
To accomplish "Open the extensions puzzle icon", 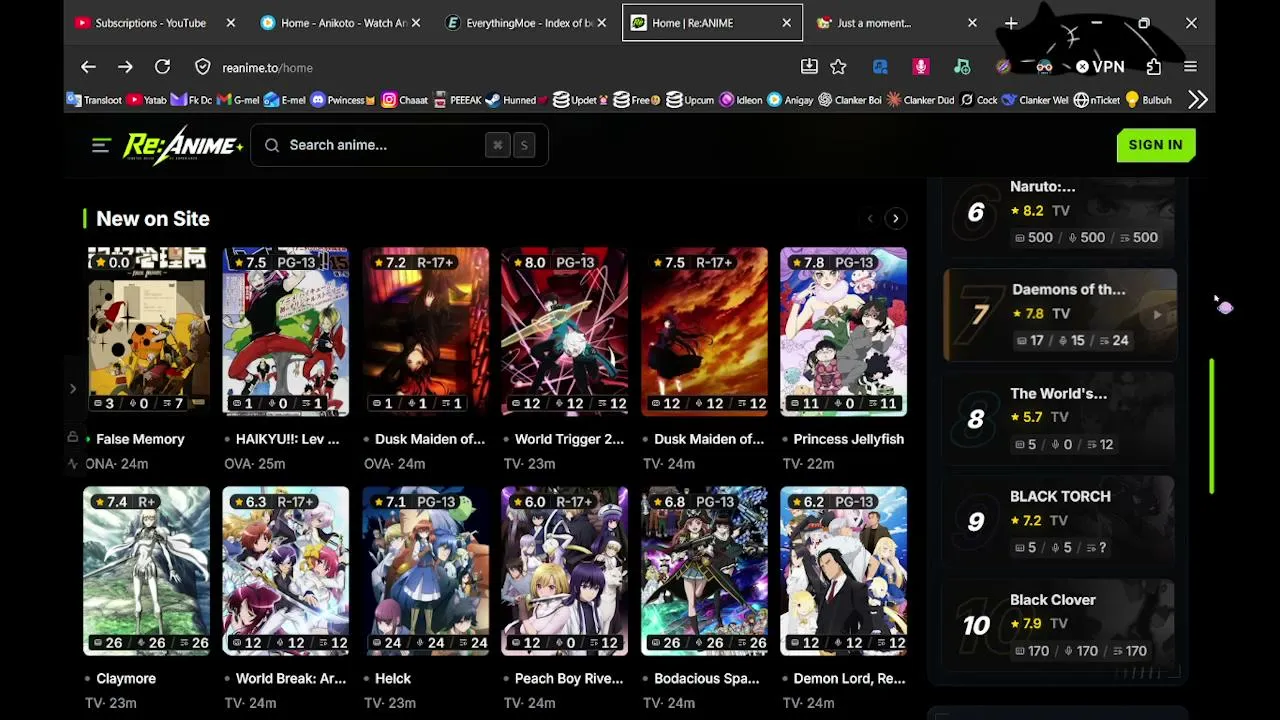I will [1154, 67].
